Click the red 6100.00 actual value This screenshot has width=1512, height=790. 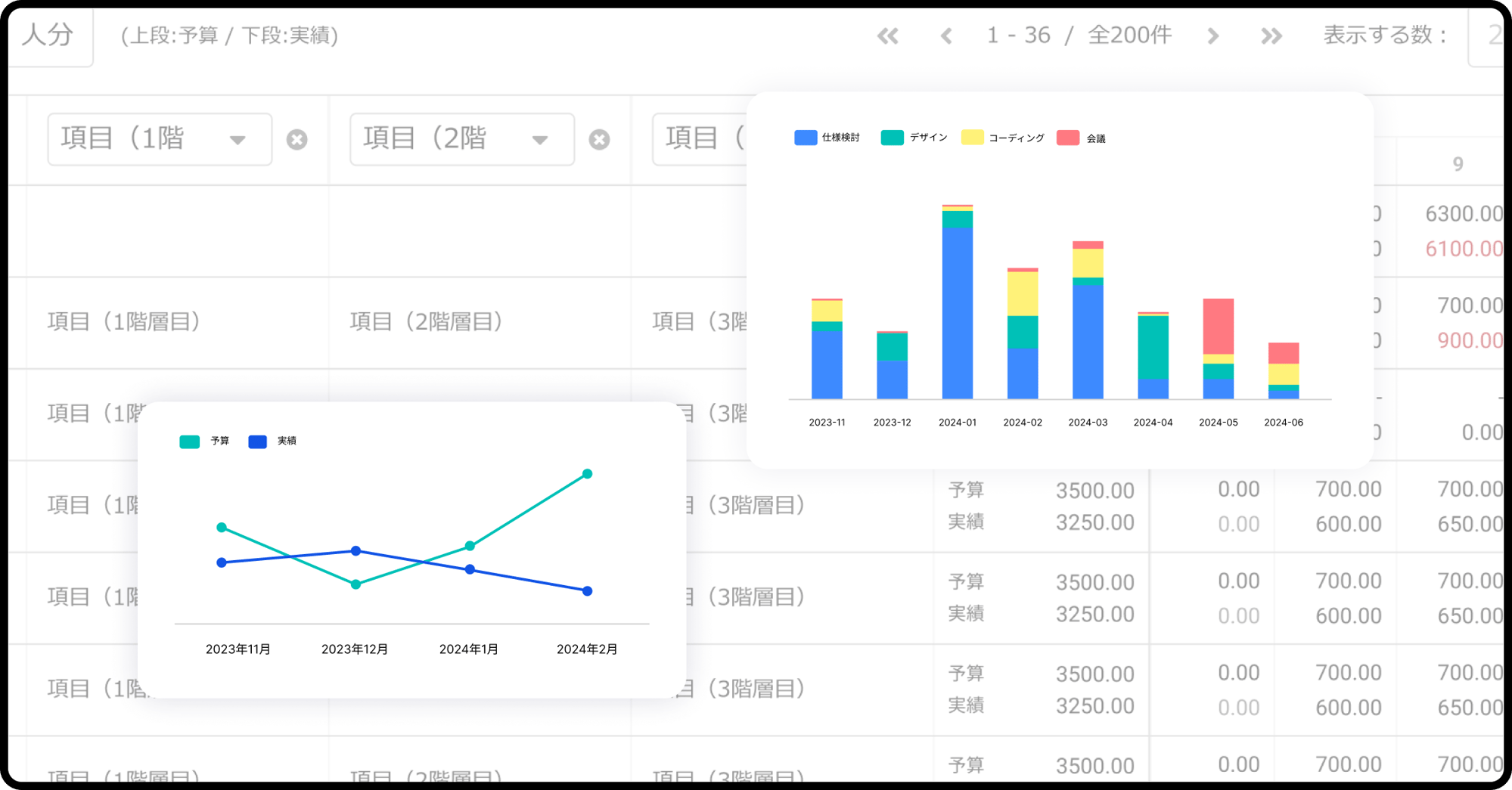click(1464, 249)
